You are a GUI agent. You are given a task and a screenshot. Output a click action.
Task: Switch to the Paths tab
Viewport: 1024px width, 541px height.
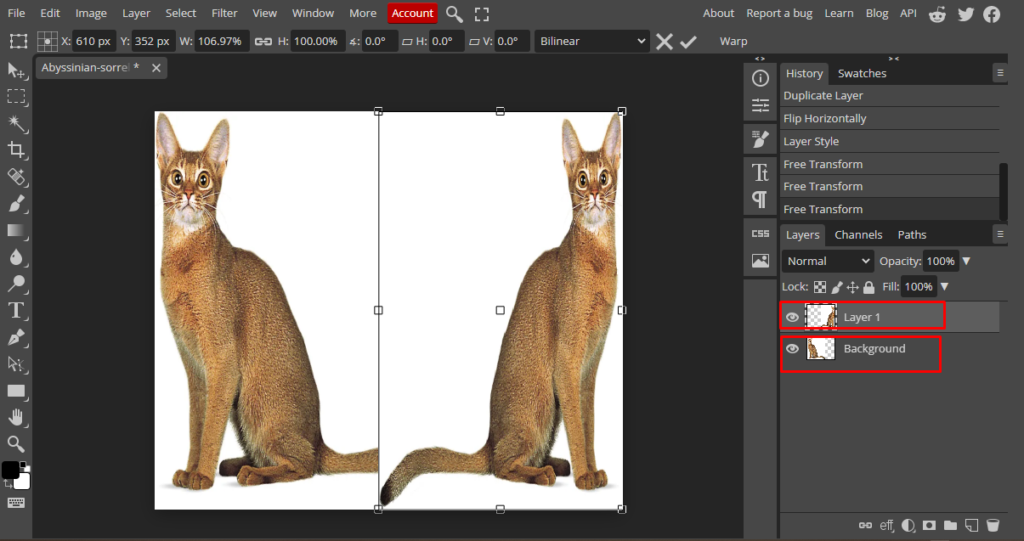(912, 235)
